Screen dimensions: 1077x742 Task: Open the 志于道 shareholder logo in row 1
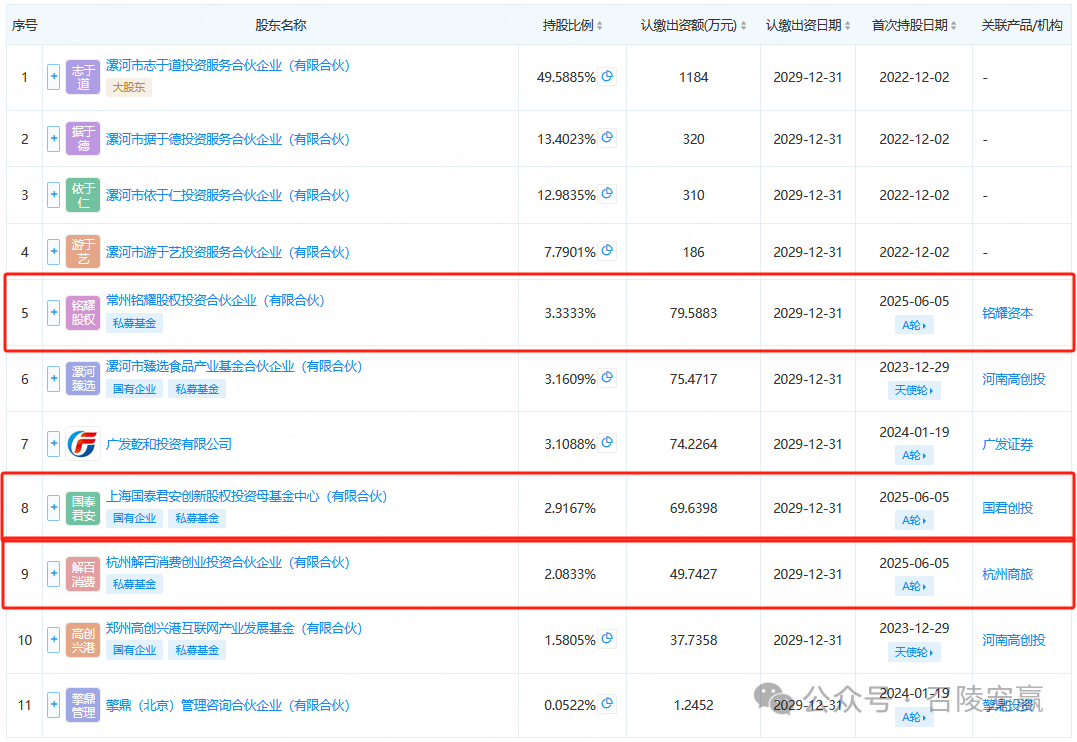83,77
